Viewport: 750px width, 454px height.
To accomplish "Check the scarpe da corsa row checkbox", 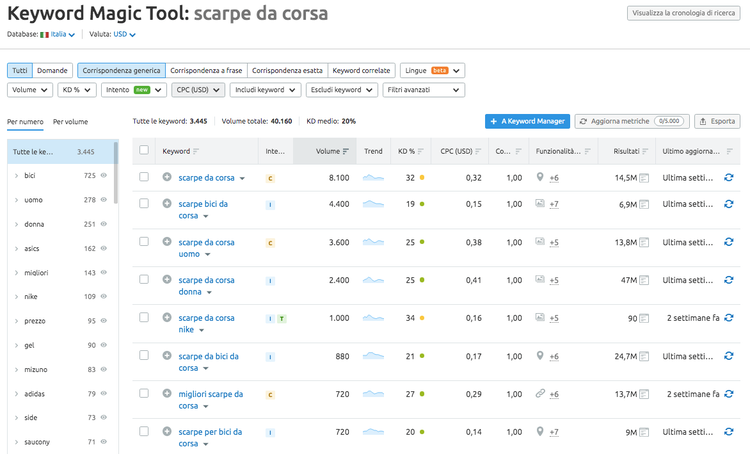I will (x=144, y=177).
